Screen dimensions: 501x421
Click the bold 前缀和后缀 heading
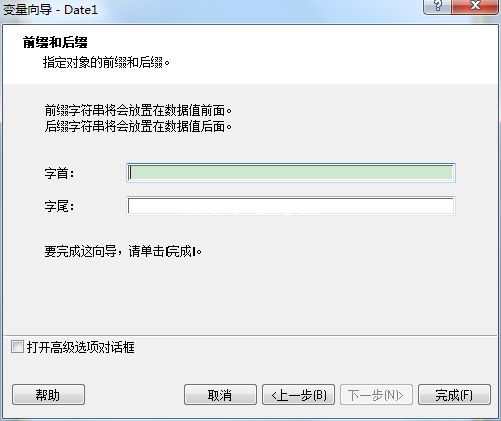(55, 42)
